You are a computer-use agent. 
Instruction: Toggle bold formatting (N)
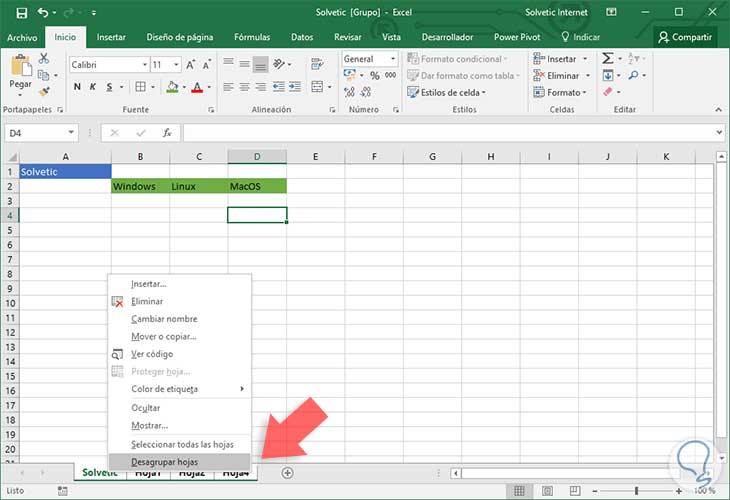tap(77, 87)
